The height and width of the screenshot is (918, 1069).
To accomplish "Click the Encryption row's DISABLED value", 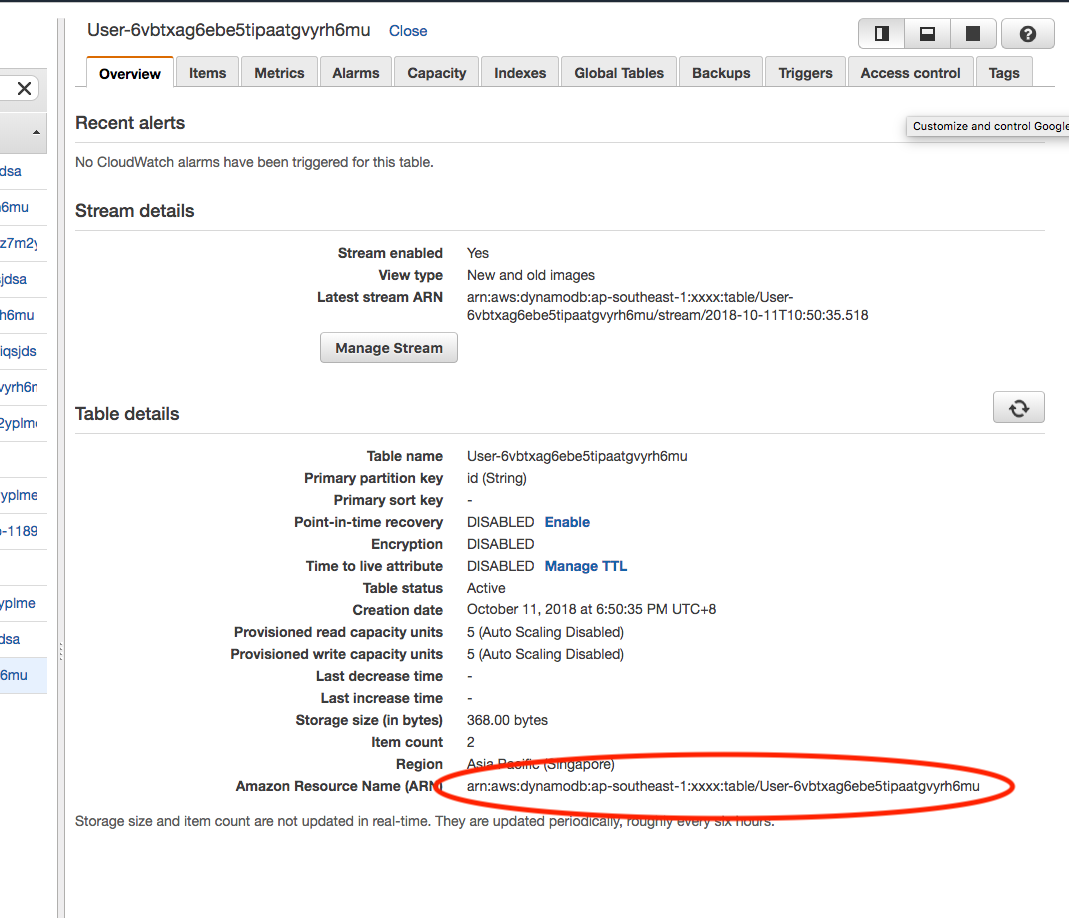I will click(500, 545).
